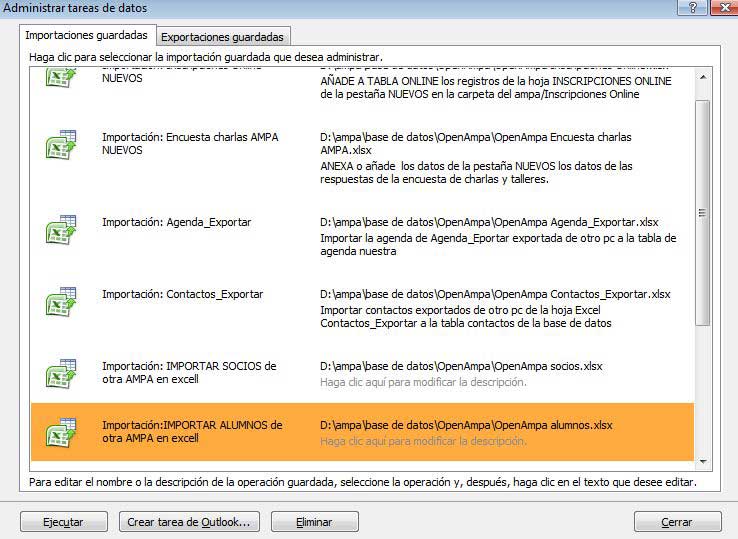Click the help question mark icon in title bar
Image resolution: width=738 pixels, height=539 pixels.
pyautogui.click(x=690, y=8)
